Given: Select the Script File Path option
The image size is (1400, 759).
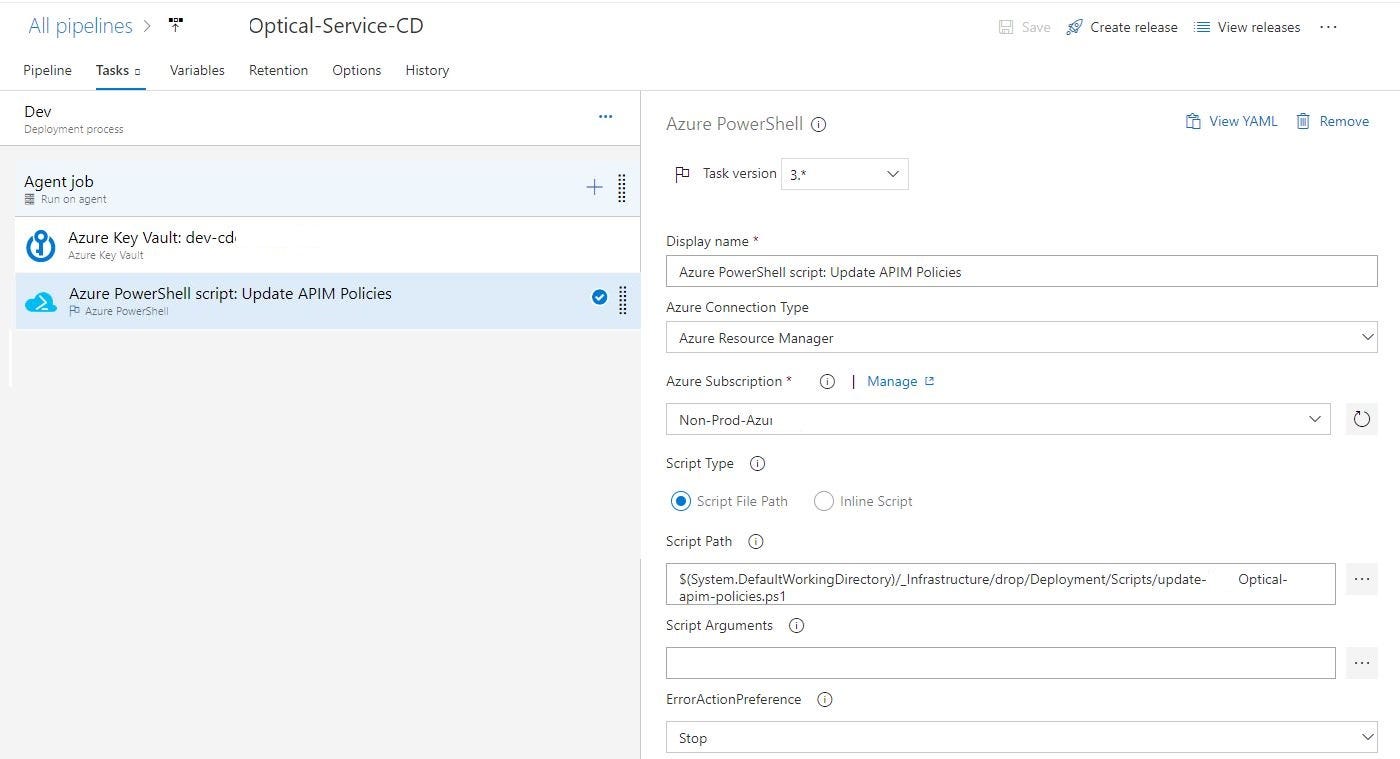Looking at the screenshot, I should point(681,501).
